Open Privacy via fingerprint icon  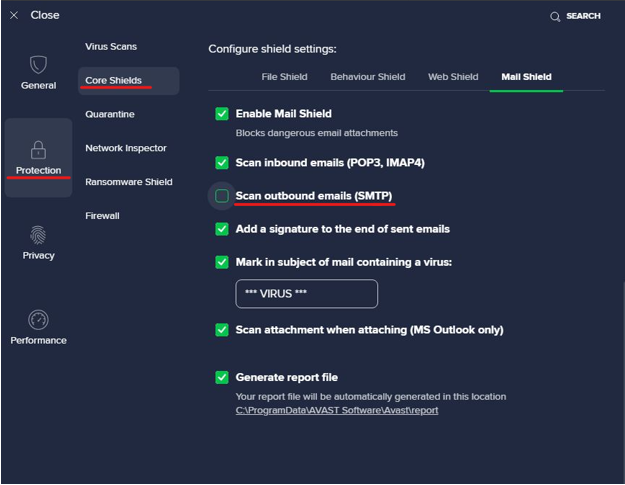pyautogui.click(x=38, y=235)
